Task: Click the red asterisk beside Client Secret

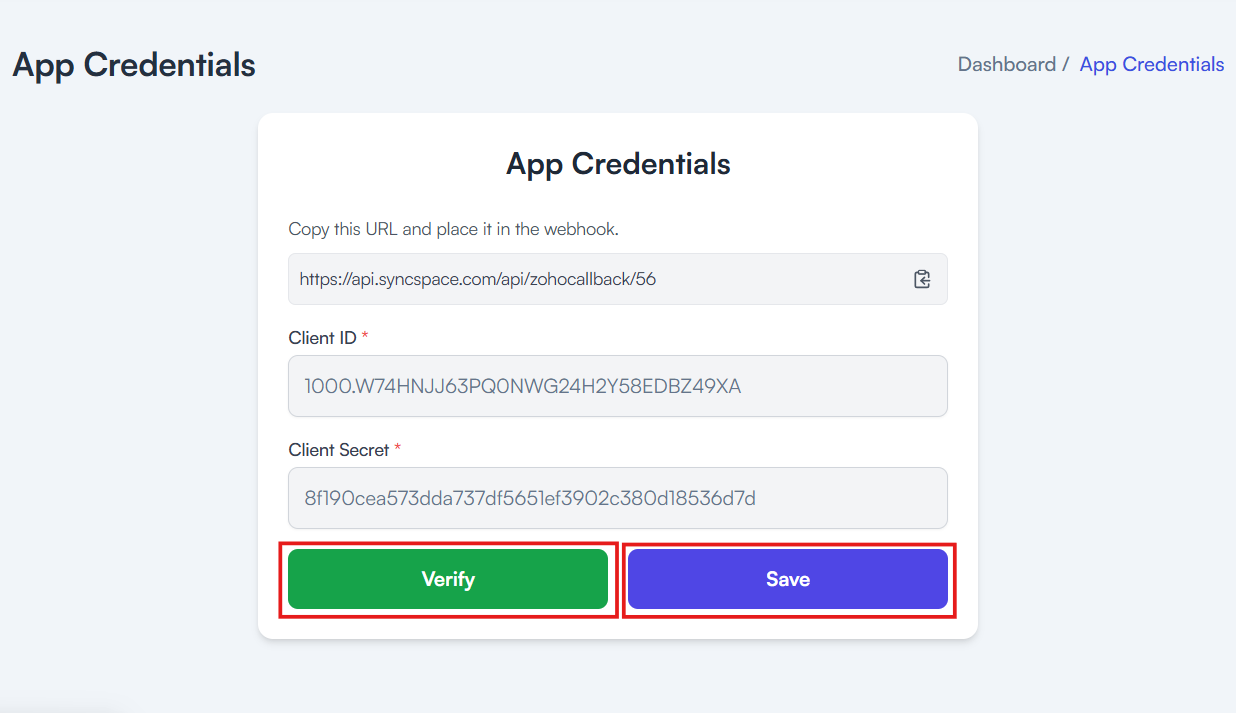Action: 397,449
